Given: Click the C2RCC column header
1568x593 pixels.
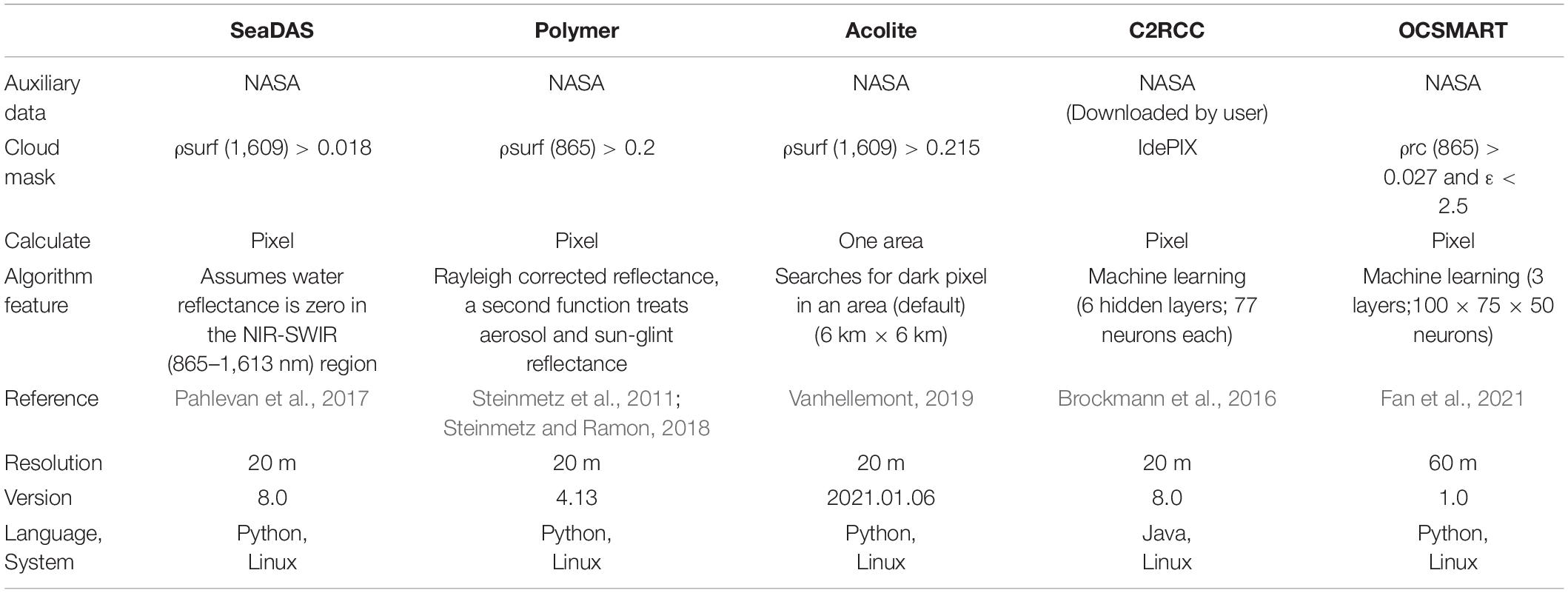Looking at the screenshot, I should click(x=1167, y=30).
